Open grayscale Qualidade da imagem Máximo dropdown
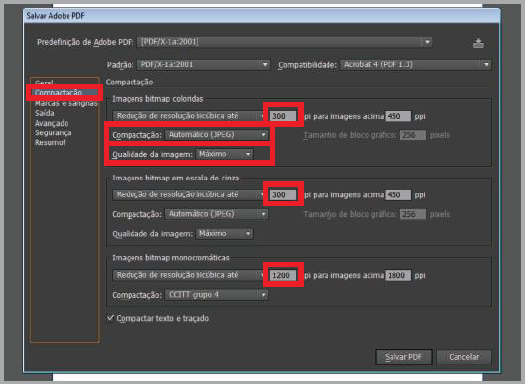Viewport: 525px width, 384px height. pos(224,233)
